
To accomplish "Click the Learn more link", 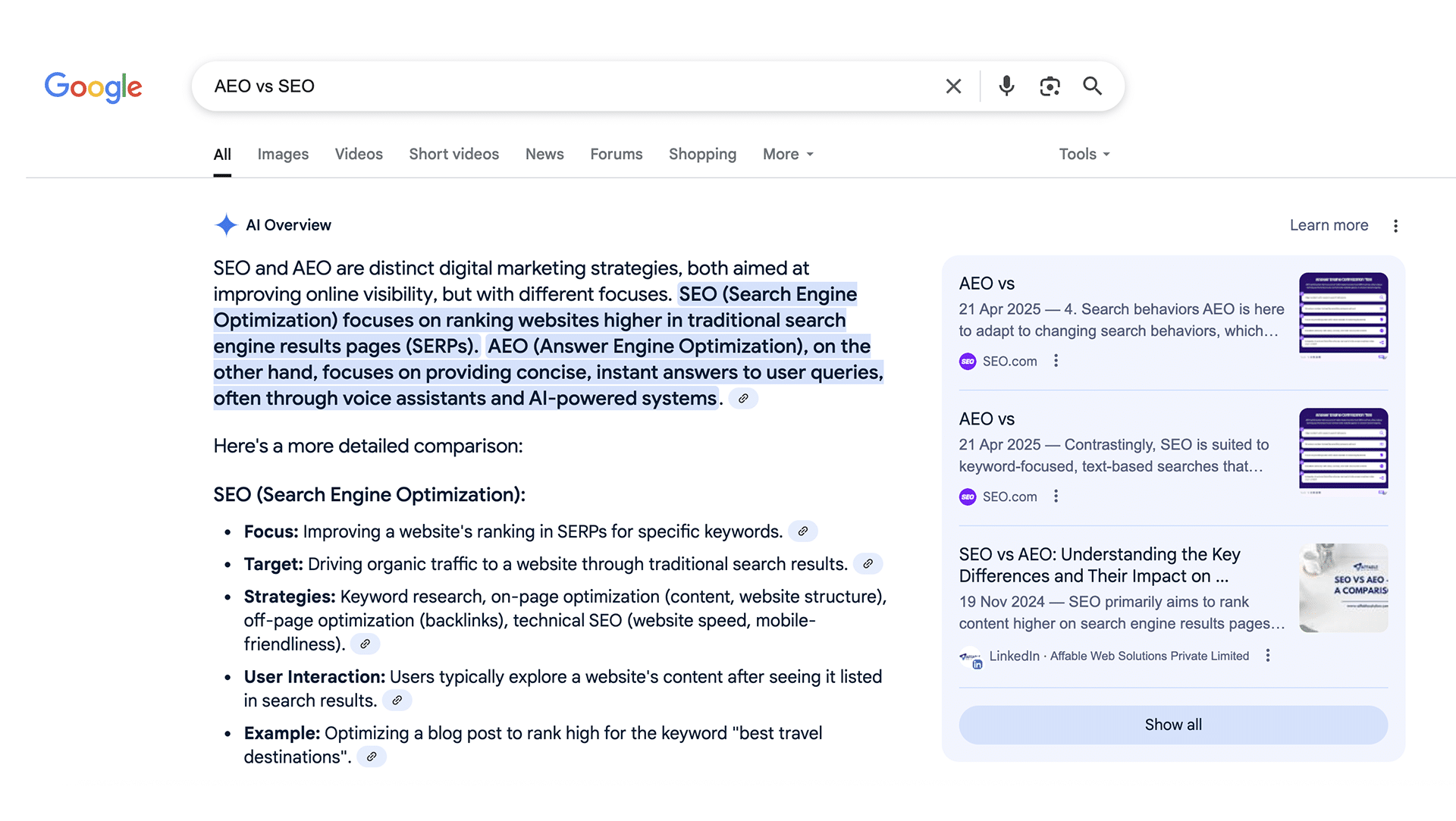I will point(1329,225).
